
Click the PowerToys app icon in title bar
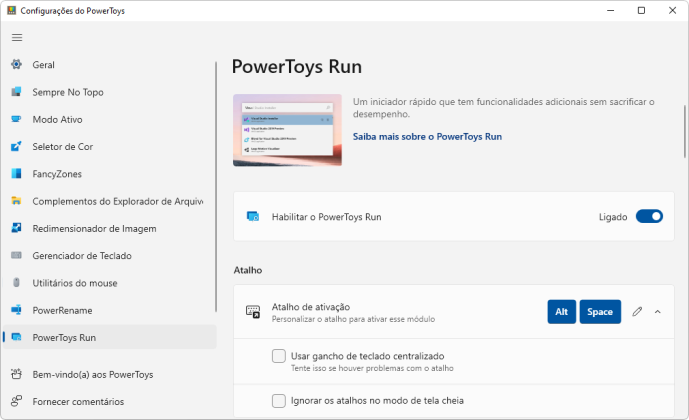[x=11, y=10]
